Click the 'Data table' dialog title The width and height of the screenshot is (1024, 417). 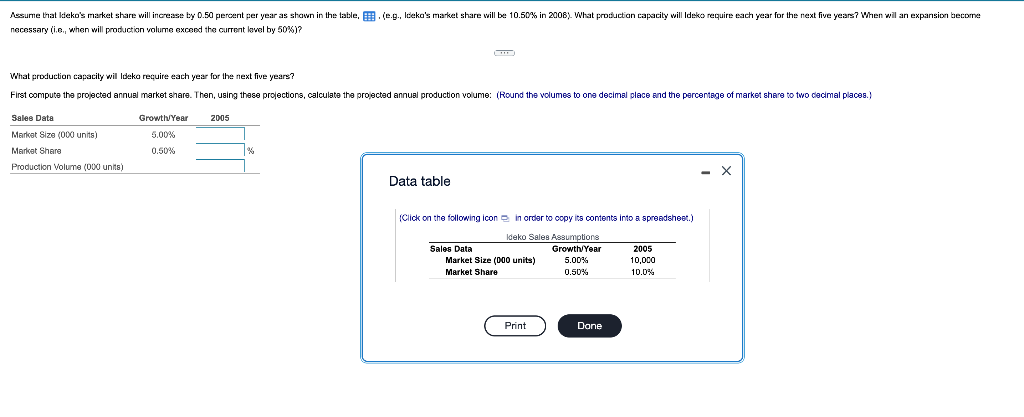coord(419,181)
